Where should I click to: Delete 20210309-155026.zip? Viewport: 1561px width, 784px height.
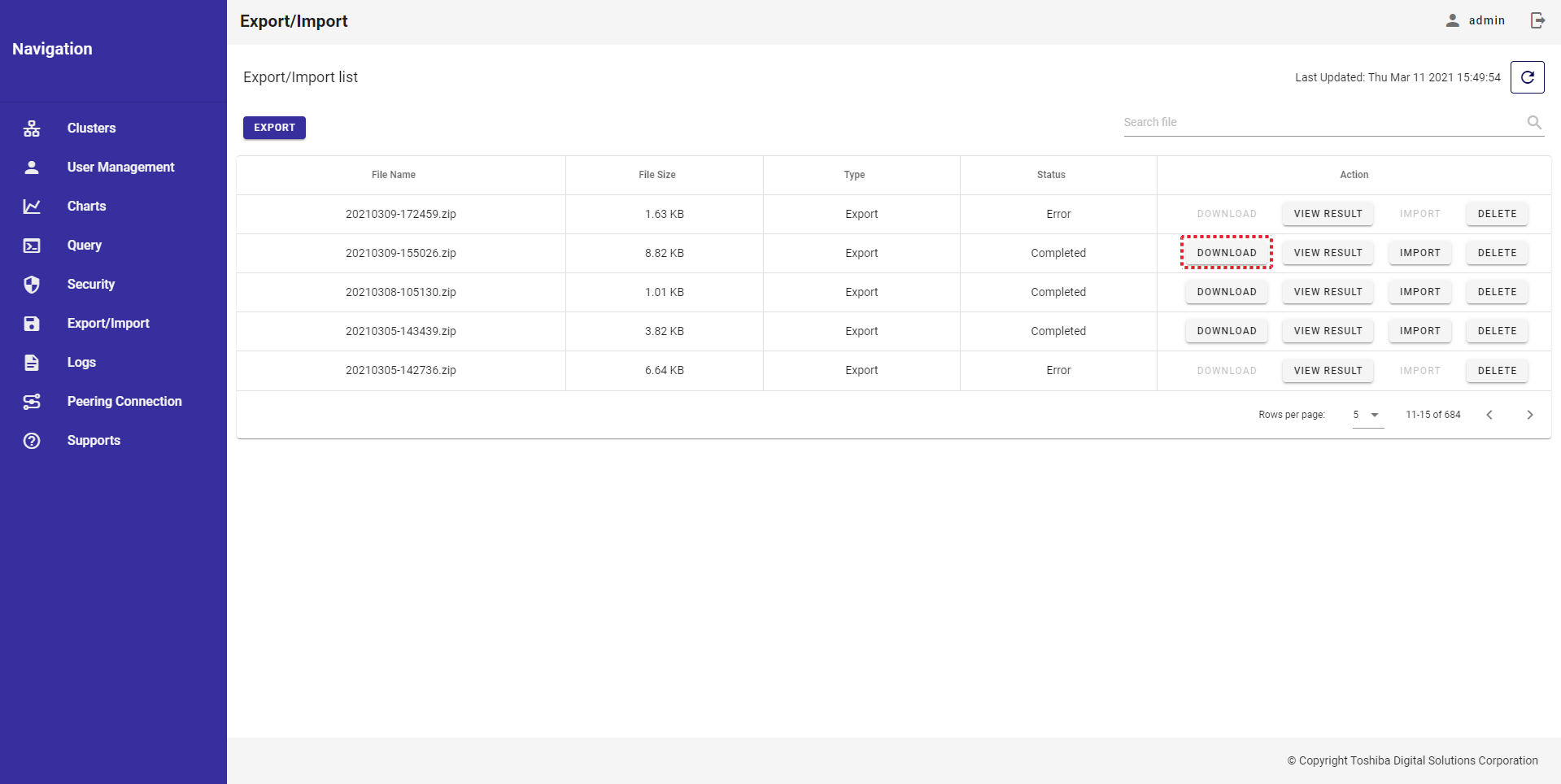pos(1497,253)
